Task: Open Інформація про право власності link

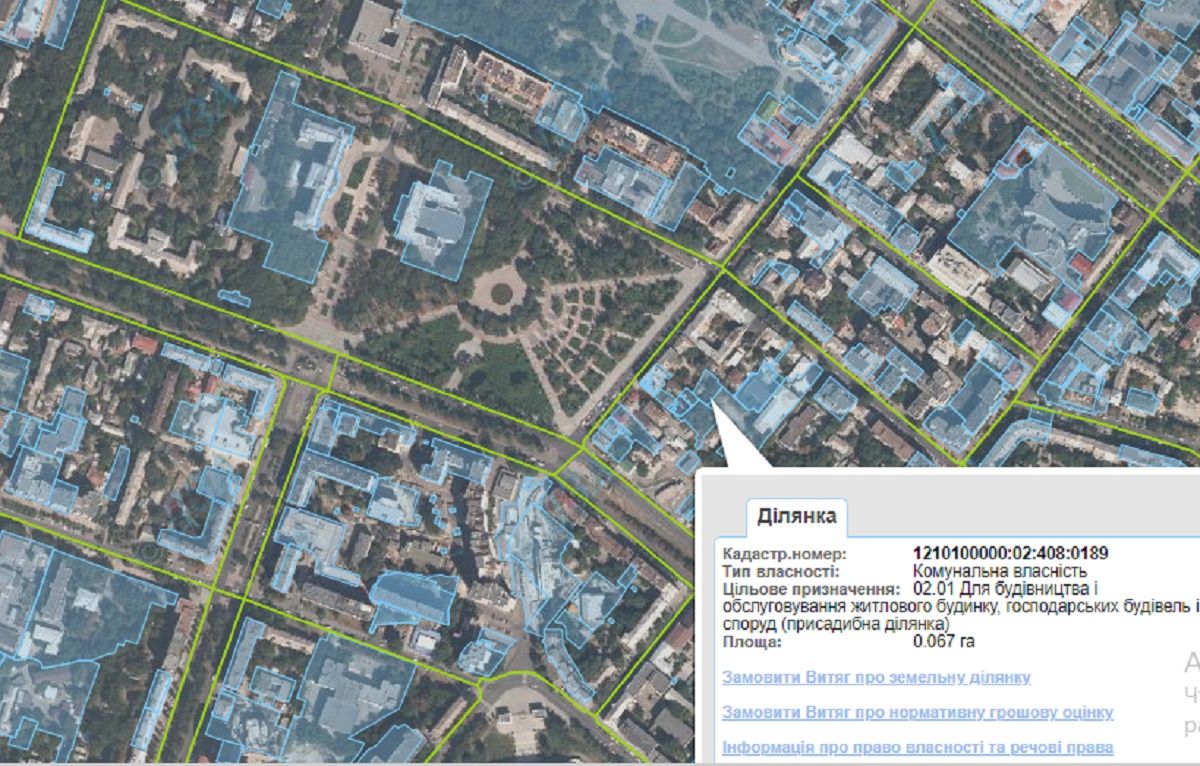Action: (917, 747)
